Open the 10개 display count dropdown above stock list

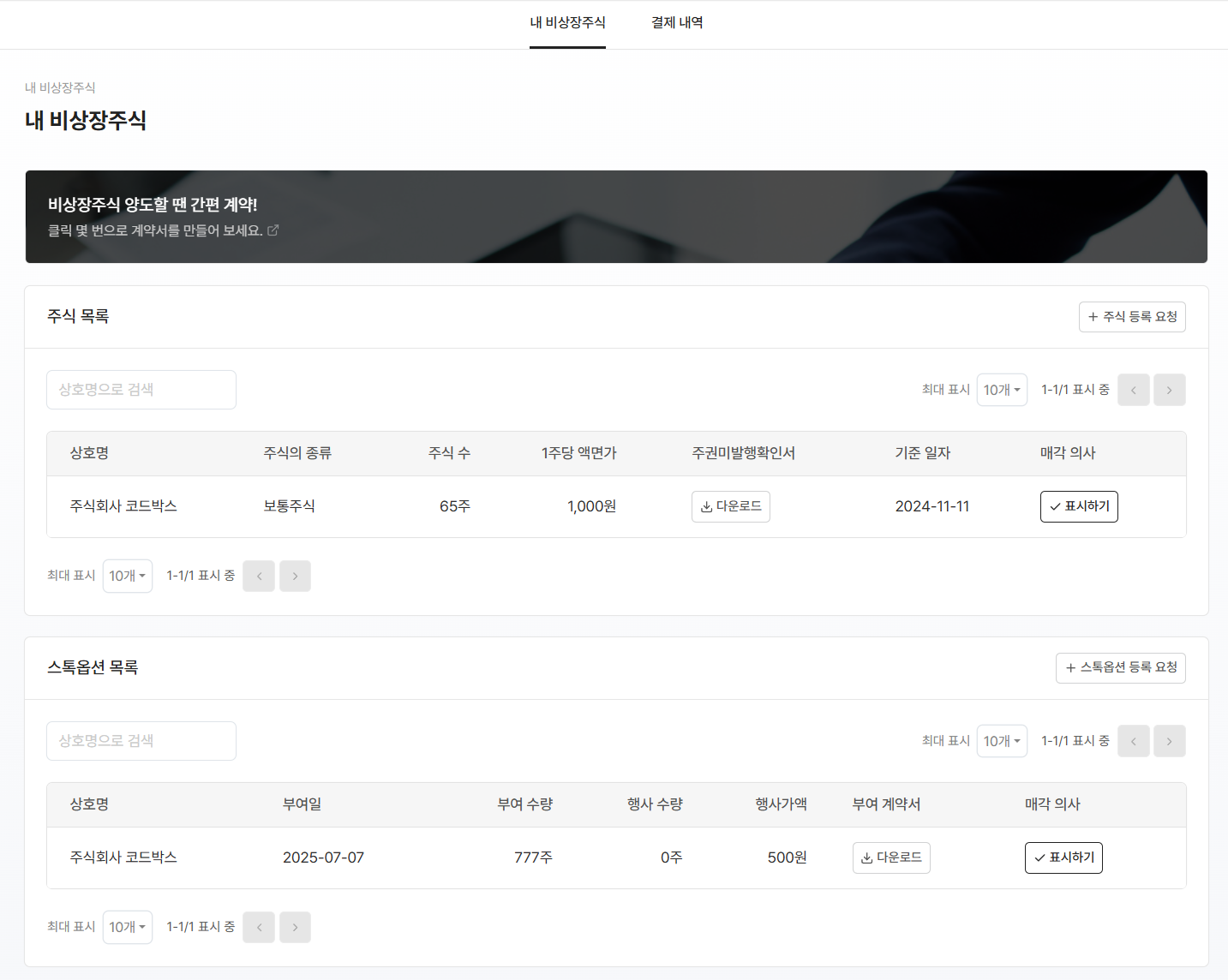tap(1002, 390)
